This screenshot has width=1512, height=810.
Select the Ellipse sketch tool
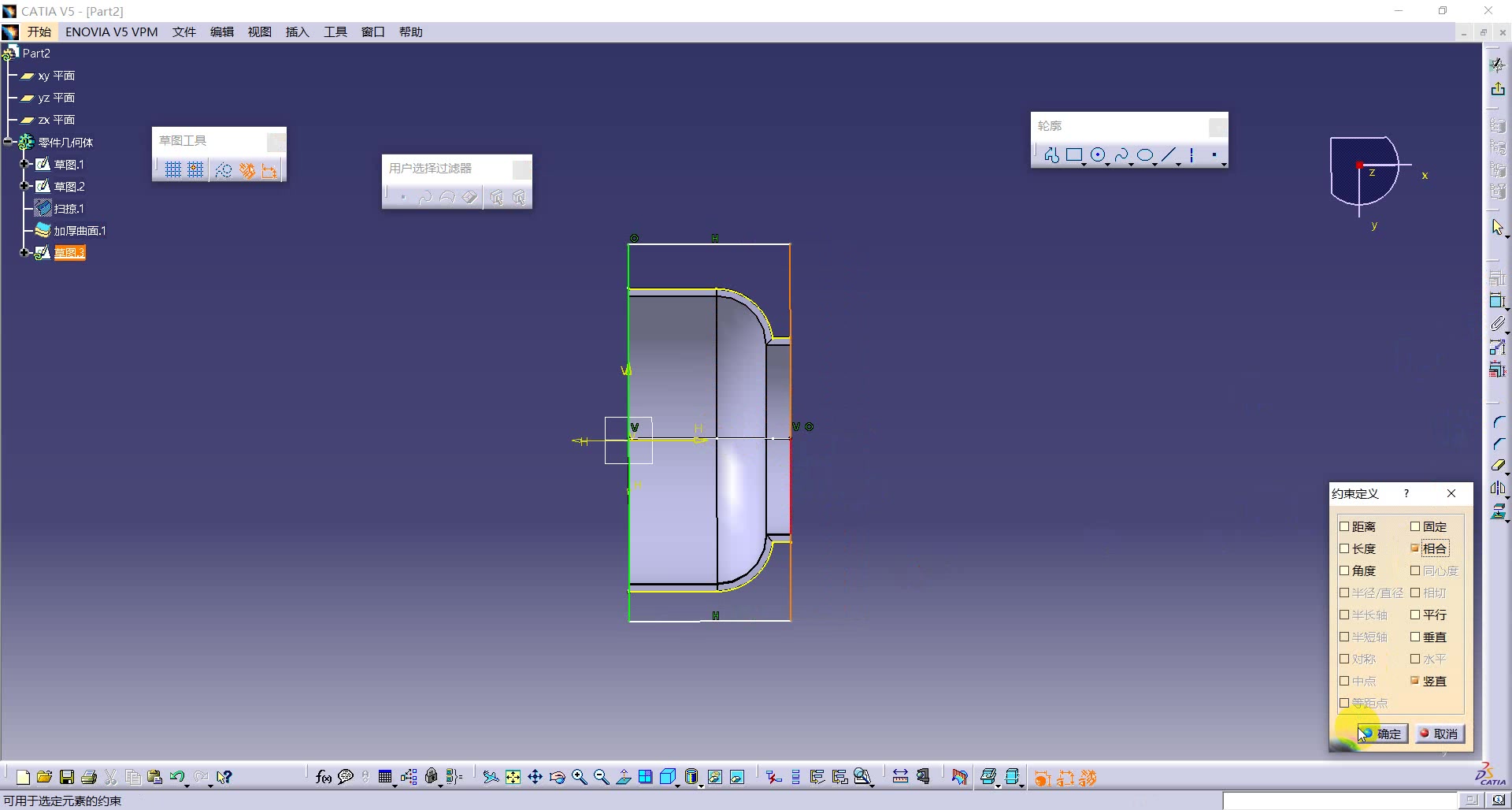[x=1145, y=155]
